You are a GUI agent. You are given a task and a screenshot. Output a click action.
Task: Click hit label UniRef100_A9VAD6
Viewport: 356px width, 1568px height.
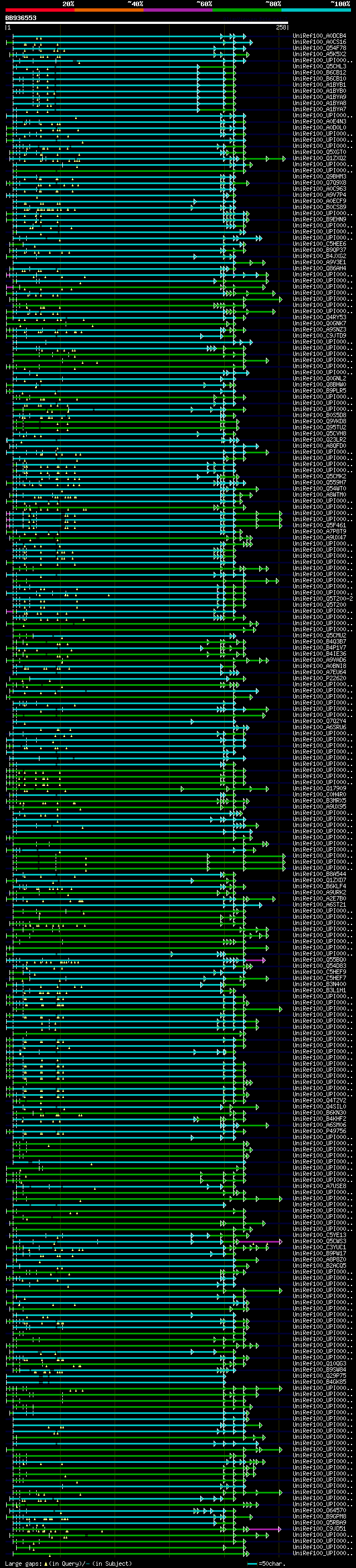tap(319, 660)
